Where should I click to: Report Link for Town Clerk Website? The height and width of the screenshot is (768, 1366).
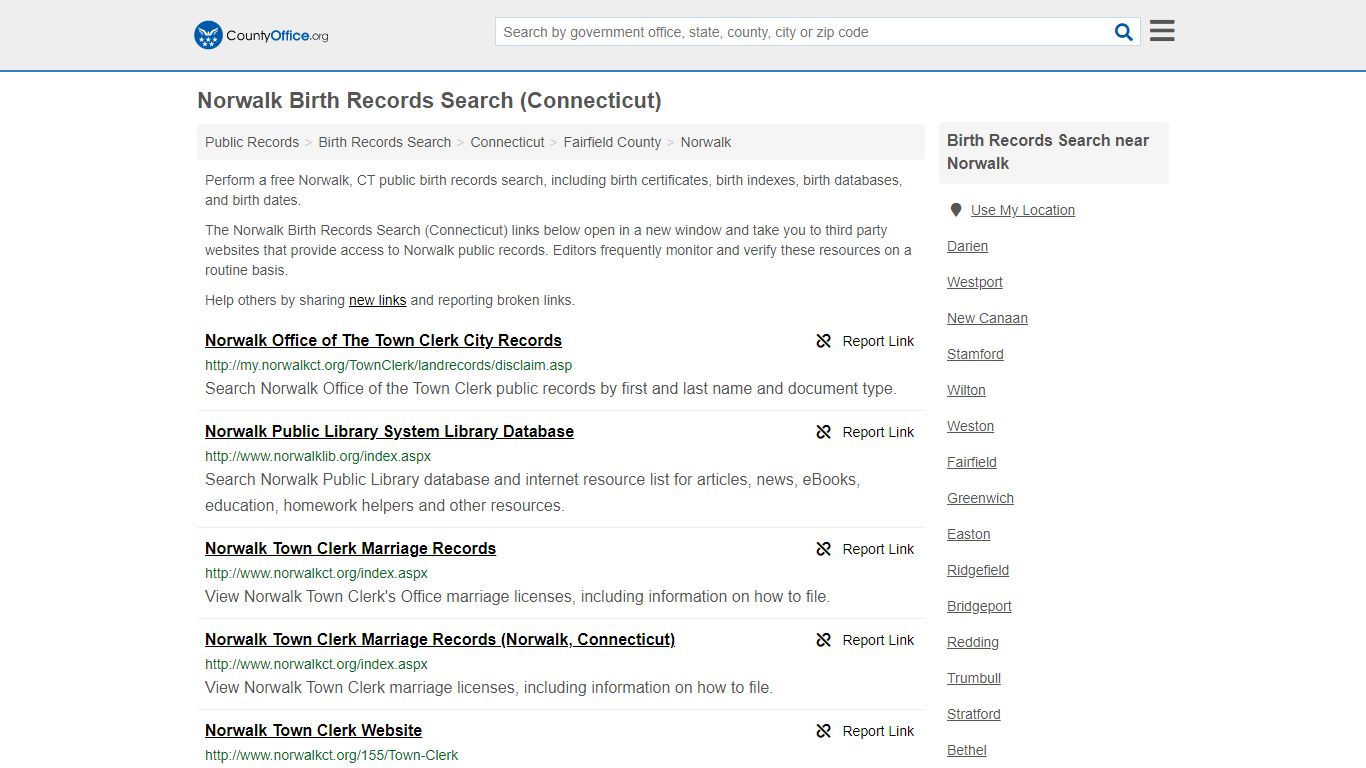click(x=878, y=731)
